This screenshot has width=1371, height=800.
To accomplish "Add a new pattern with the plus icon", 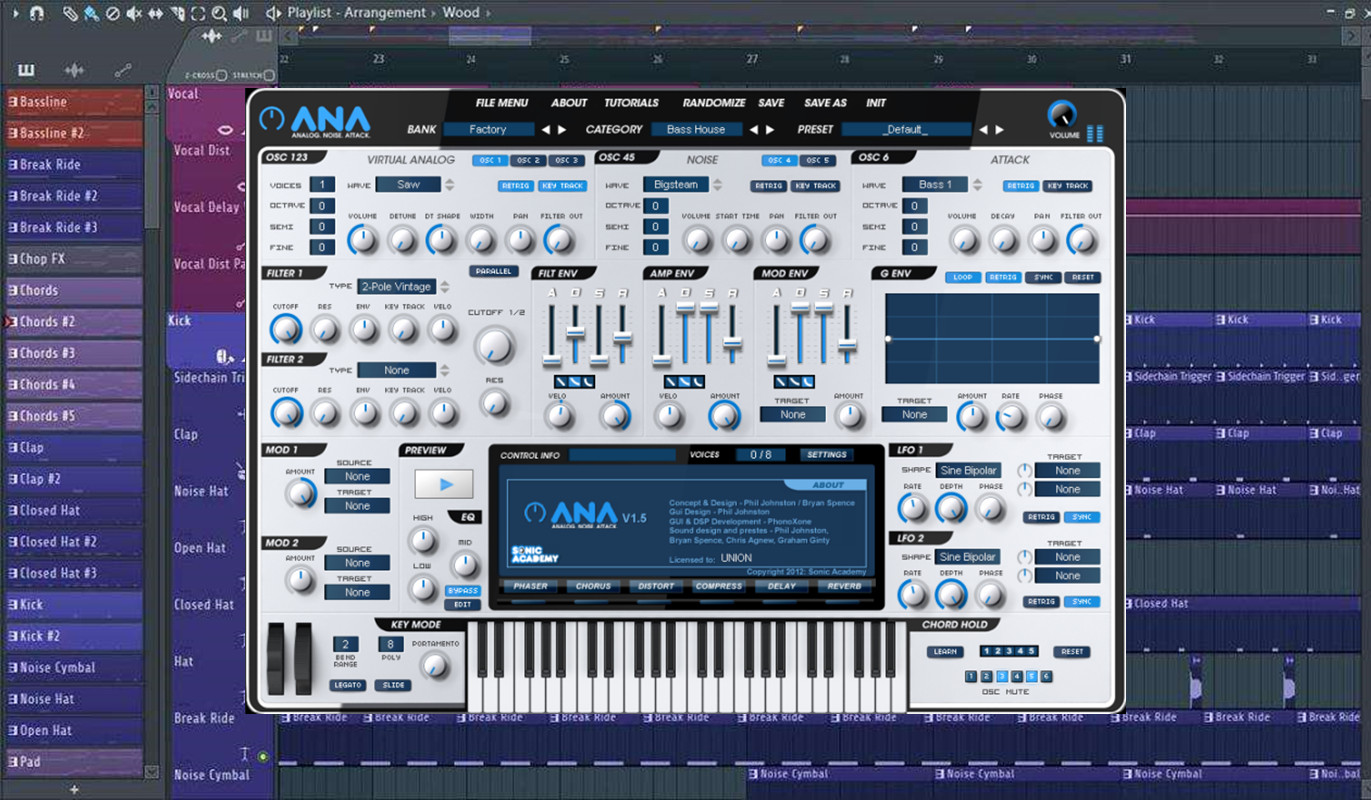I will tap(74, 789).
